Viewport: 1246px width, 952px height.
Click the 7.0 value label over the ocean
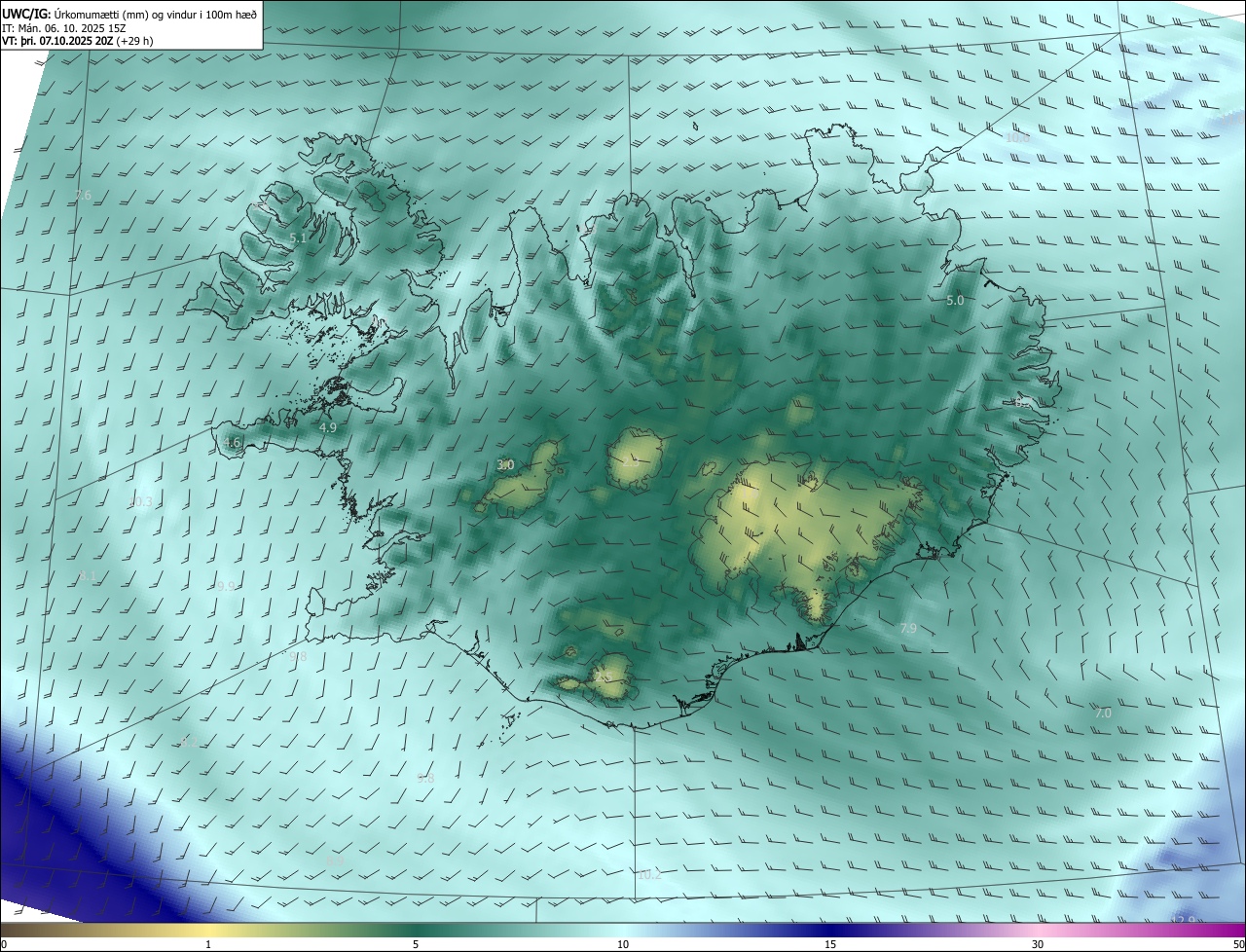pos(1103,714)
